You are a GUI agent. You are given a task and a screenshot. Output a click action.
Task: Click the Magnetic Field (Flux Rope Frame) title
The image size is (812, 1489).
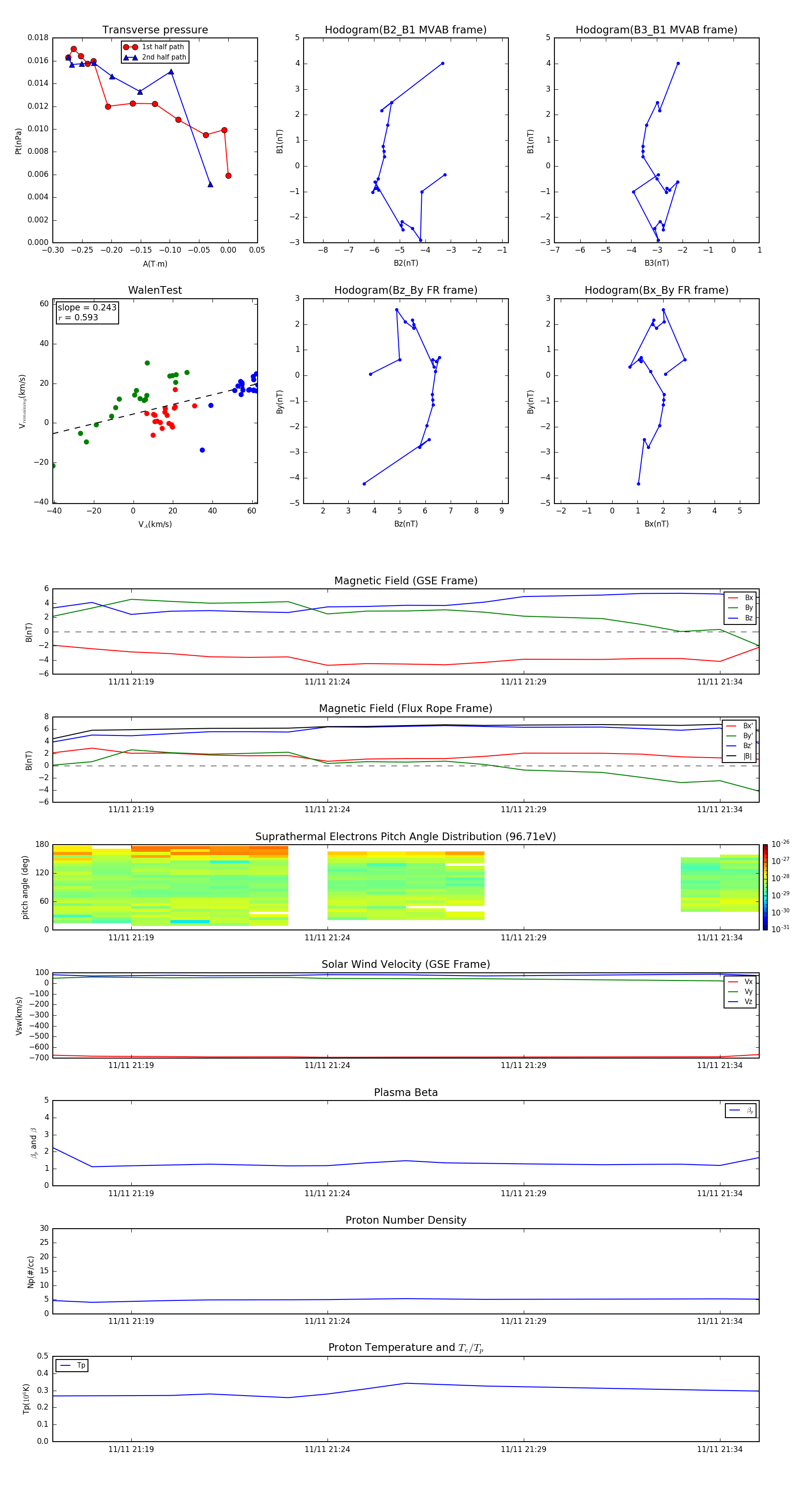406,709
